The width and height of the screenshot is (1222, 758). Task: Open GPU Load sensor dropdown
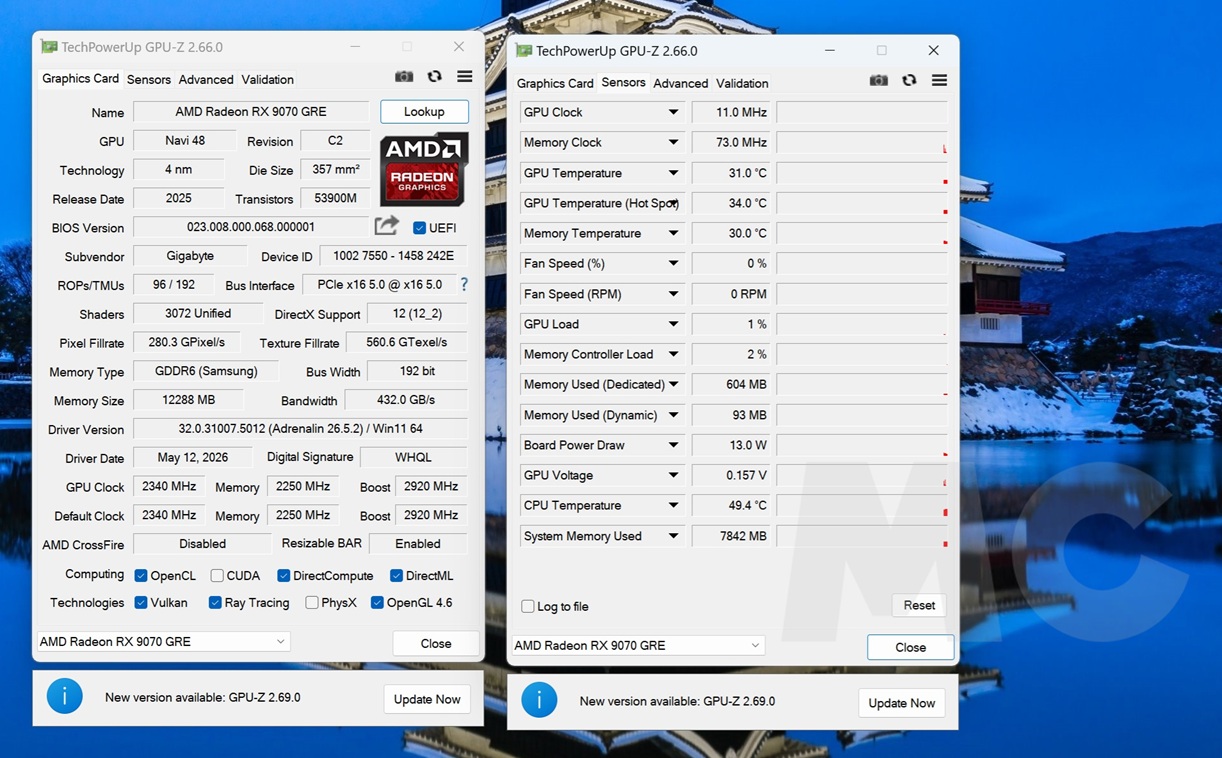pos(673,324)
